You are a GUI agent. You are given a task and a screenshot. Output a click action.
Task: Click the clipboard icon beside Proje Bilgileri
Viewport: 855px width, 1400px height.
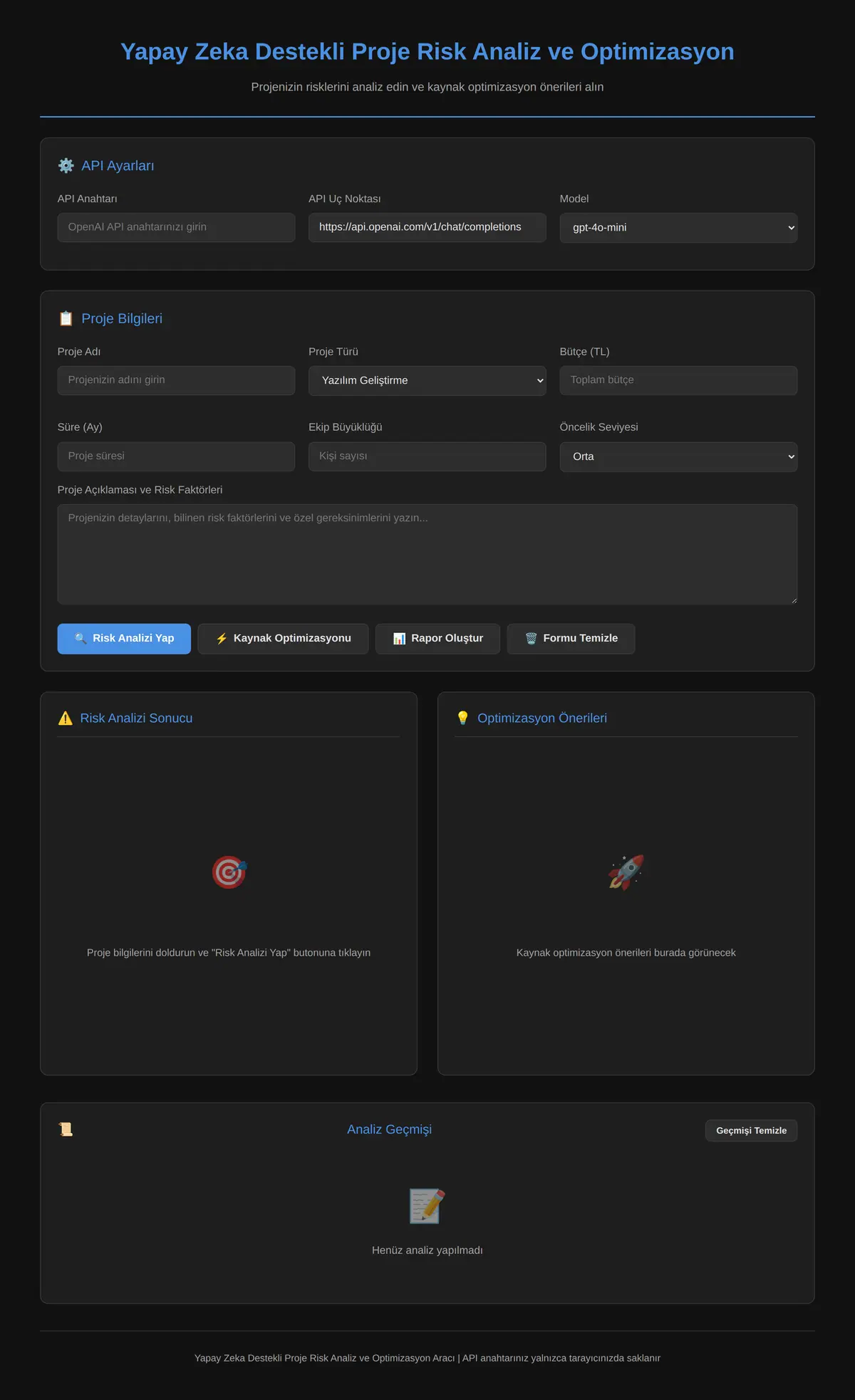[x=66, y=319]
